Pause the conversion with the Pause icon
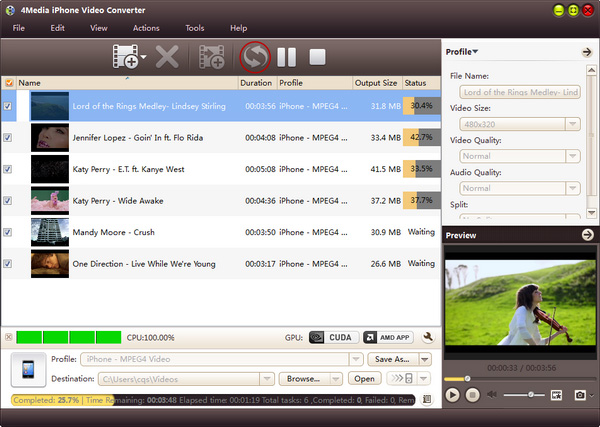This screenshot has width=600, height=427. point(286,56)
